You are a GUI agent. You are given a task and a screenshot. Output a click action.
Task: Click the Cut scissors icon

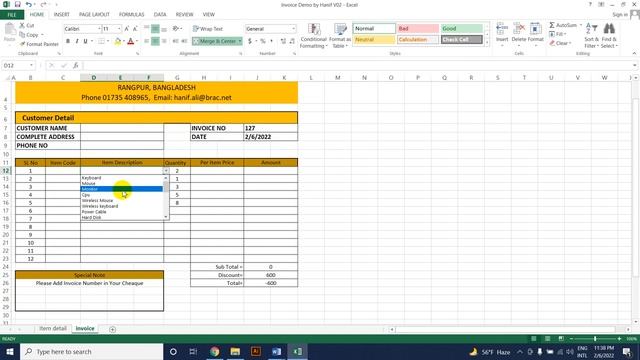(x=22, y=25)
